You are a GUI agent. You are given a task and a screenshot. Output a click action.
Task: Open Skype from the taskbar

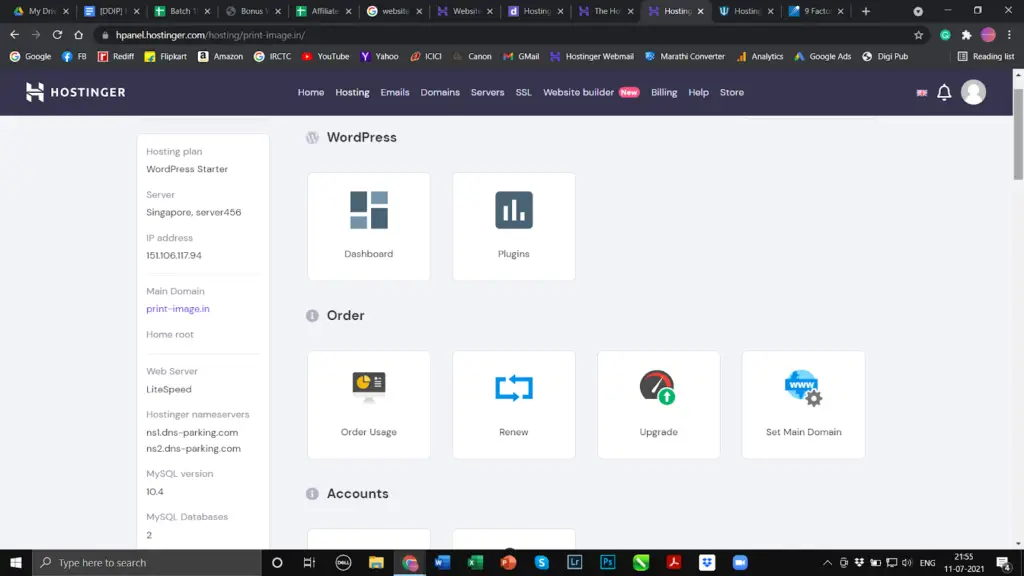[541, 562]
